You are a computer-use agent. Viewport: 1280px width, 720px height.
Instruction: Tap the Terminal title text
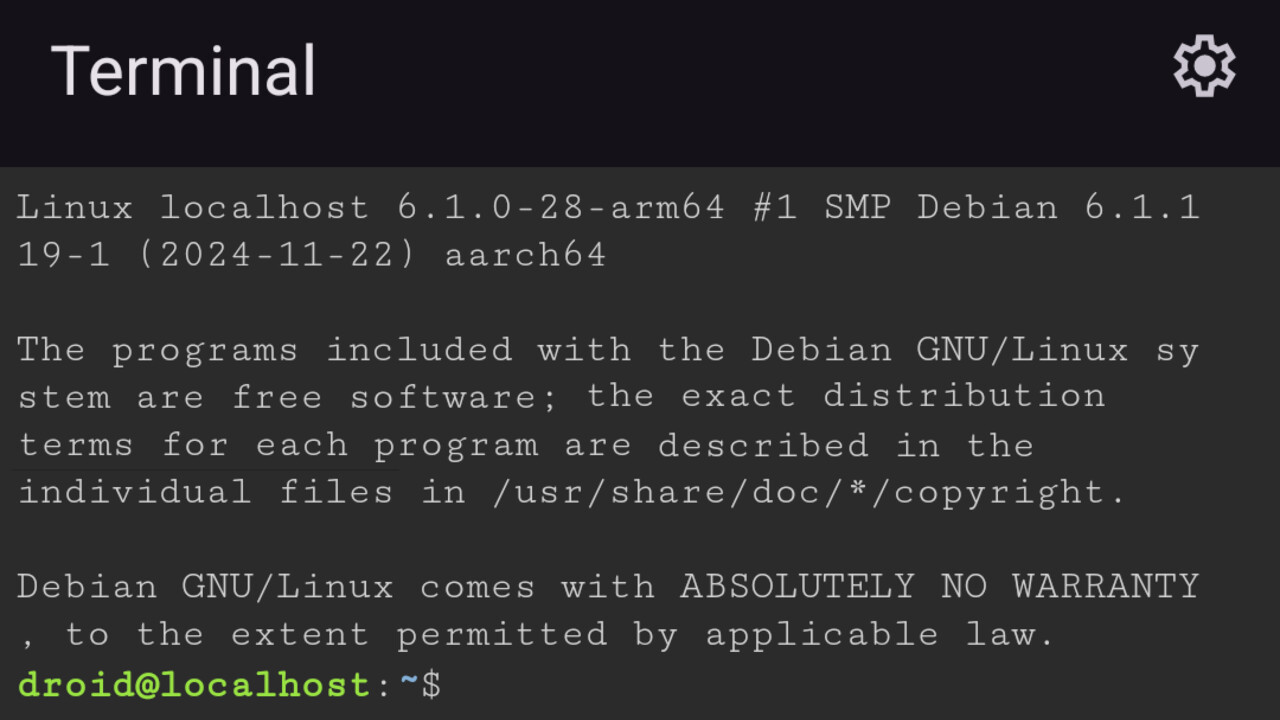click(x=184, y=71)
